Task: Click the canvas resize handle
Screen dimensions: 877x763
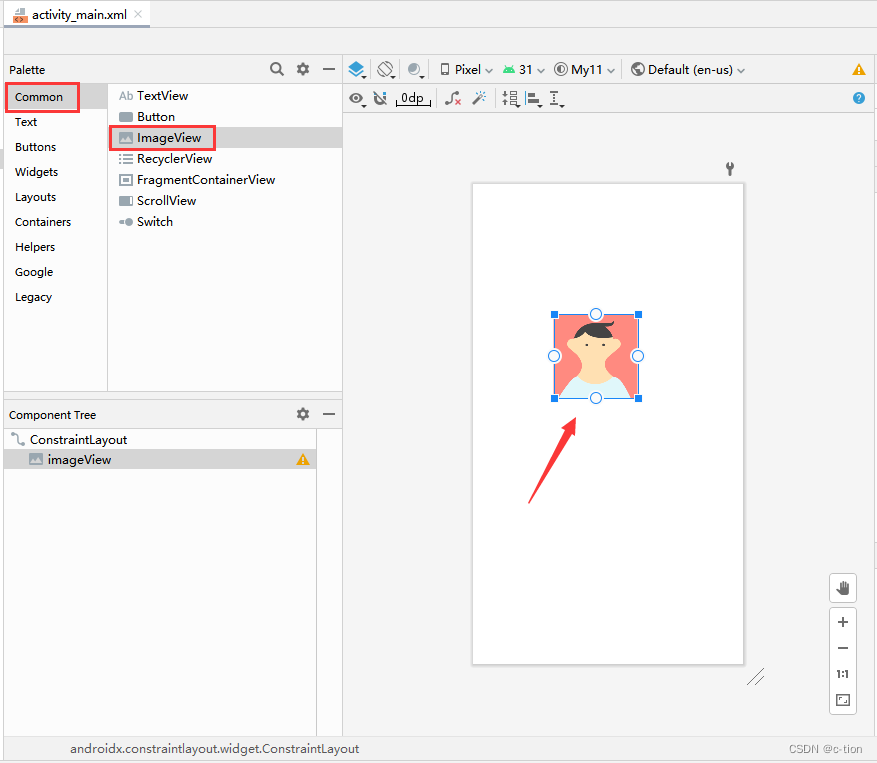Action: click(x=756, y=677)
